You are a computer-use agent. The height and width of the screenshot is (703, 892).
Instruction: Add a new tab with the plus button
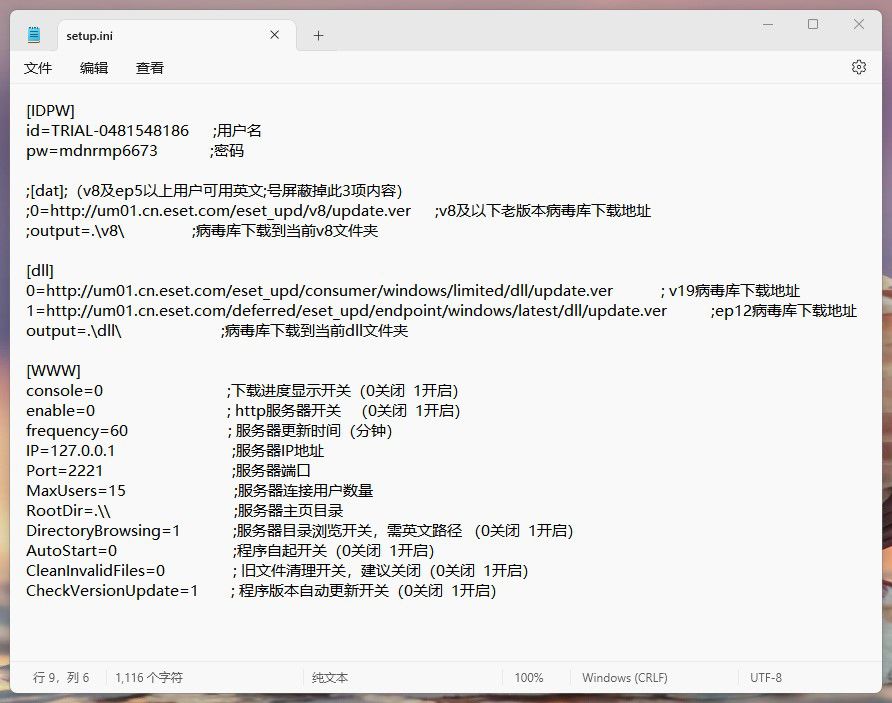[318, 35]
